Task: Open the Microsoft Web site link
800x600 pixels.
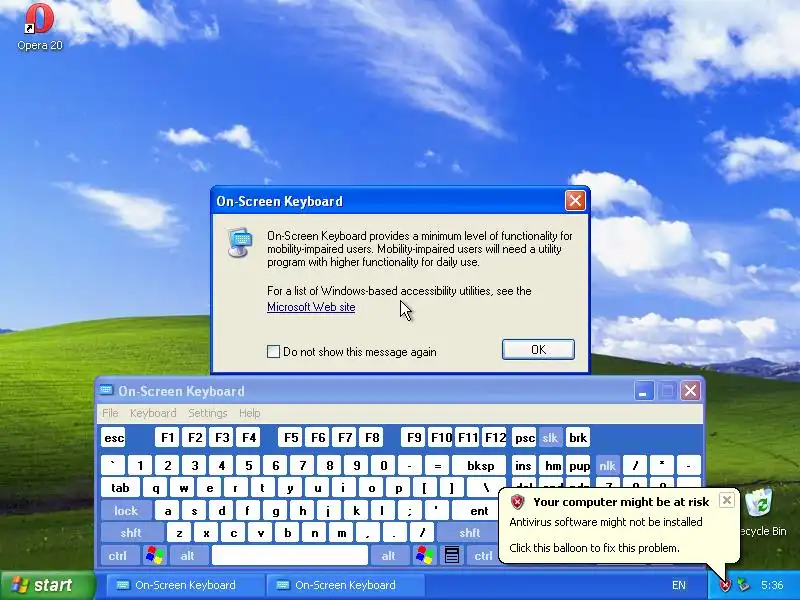Action: tap(311, 307)
